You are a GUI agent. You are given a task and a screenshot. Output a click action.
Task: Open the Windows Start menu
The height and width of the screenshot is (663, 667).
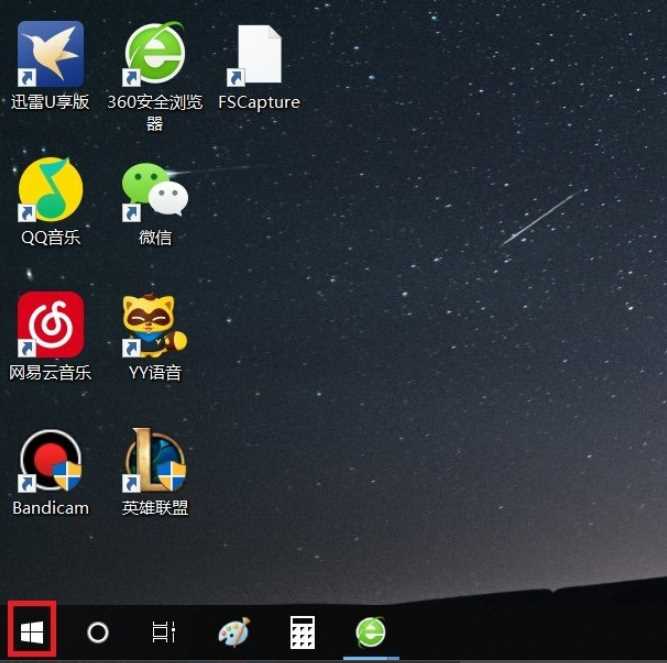[x=32, y=631]
